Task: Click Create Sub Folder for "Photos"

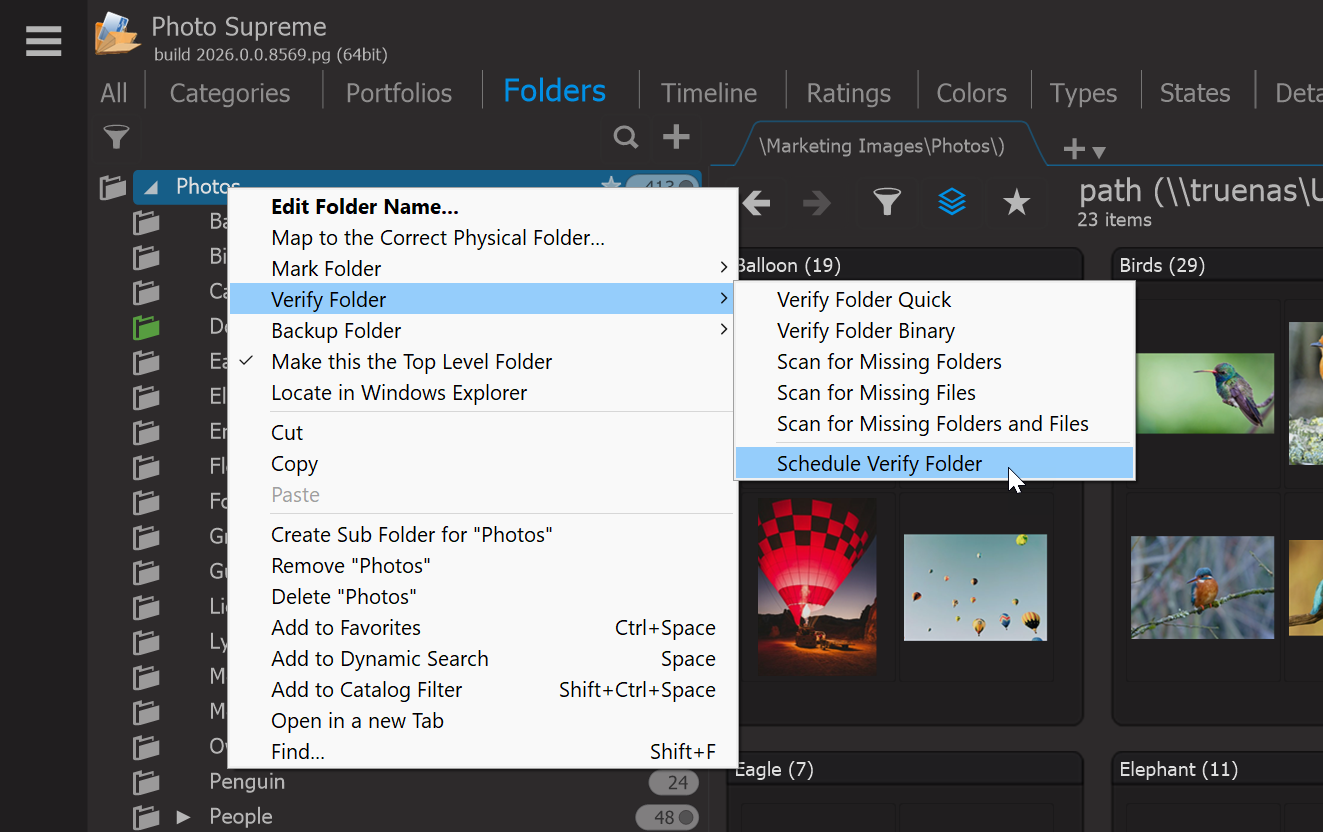Action: (x=484, y=534)
